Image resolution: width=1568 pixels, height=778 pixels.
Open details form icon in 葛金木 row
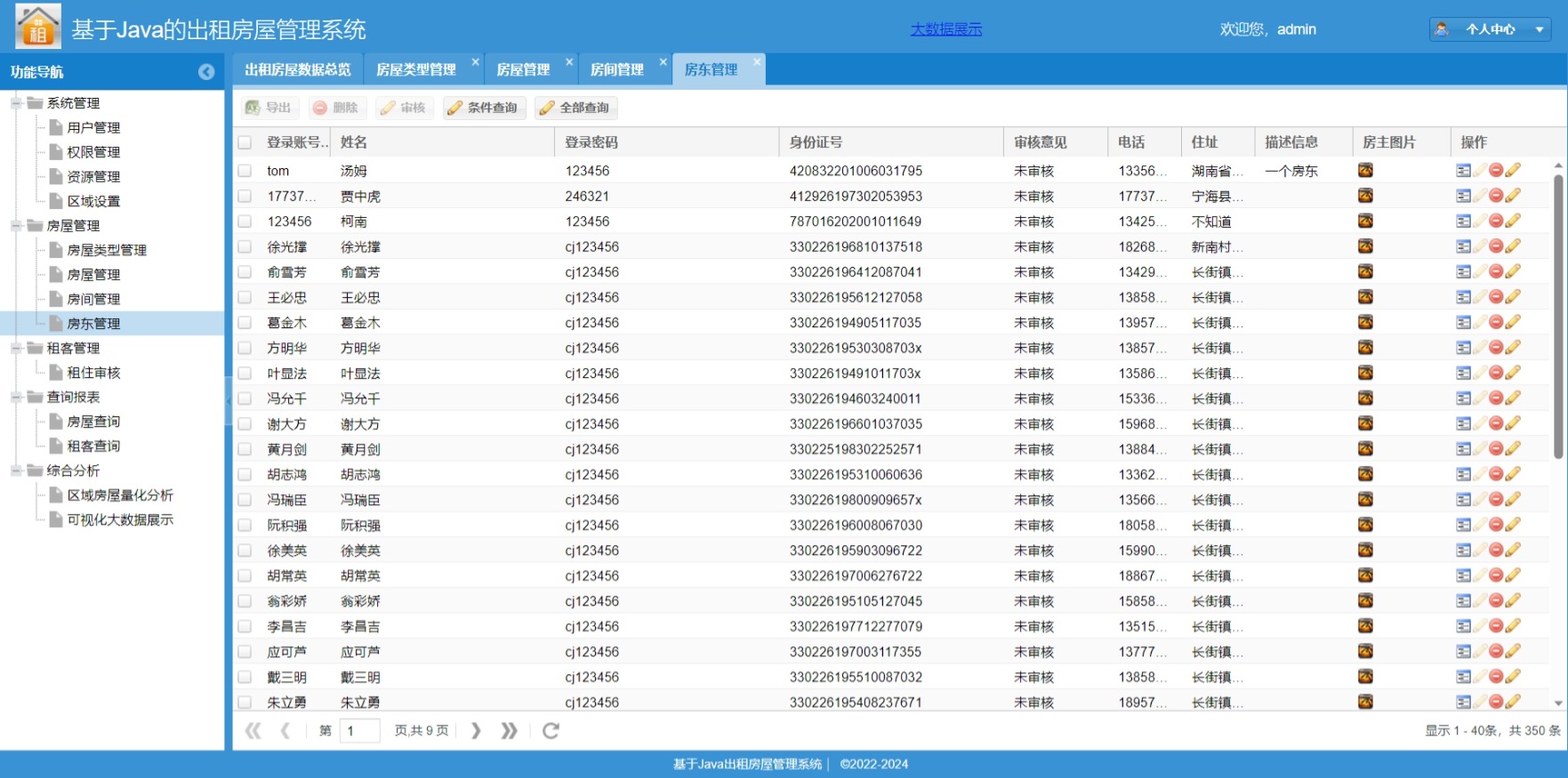coord(1463,322)
